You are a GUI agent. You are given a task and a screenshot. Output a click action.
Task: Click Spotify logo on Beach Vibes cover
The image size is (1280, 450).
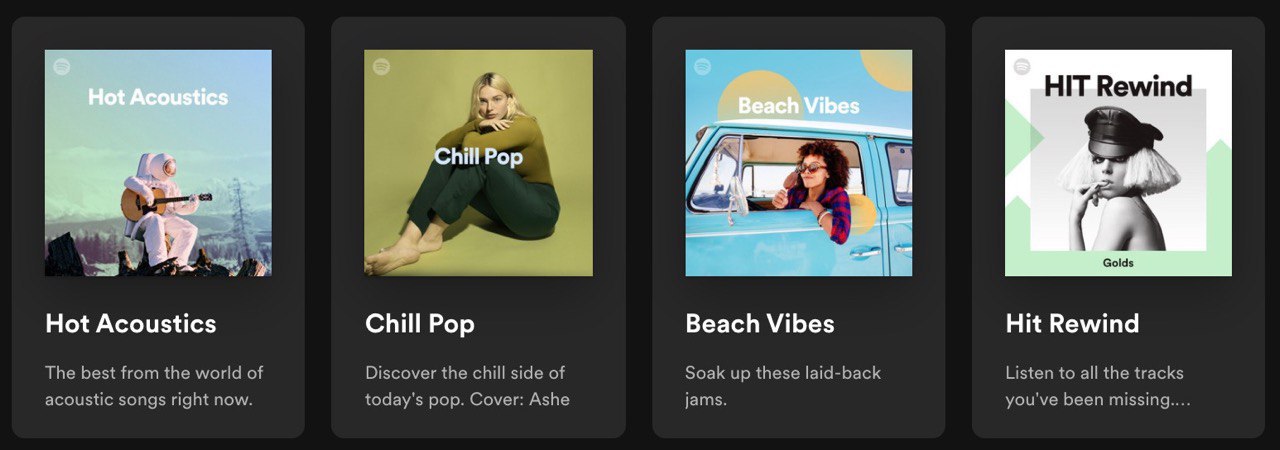tap(702, 67)
